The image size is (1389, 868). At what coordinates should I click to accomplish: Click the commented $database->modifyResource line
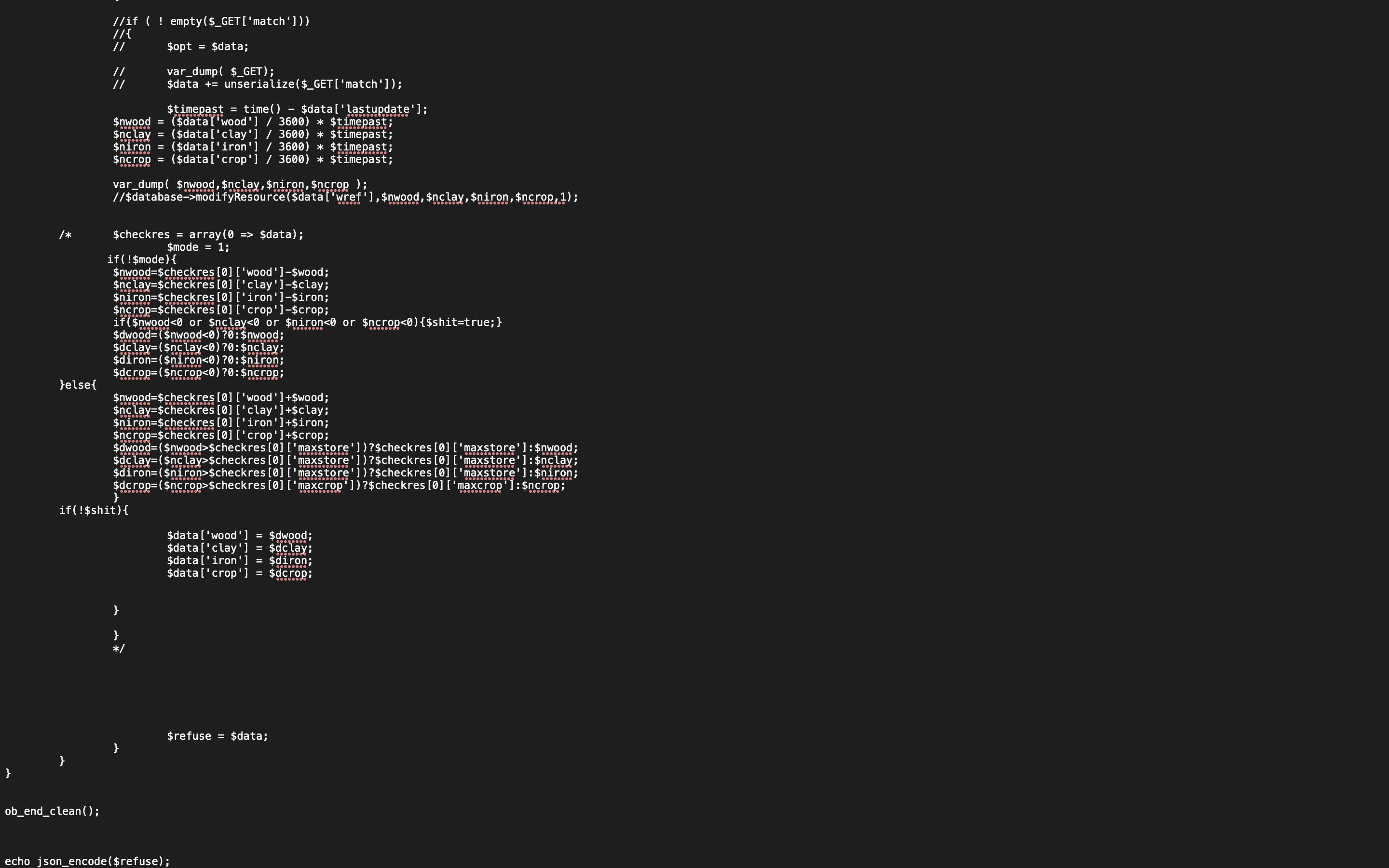345,197
